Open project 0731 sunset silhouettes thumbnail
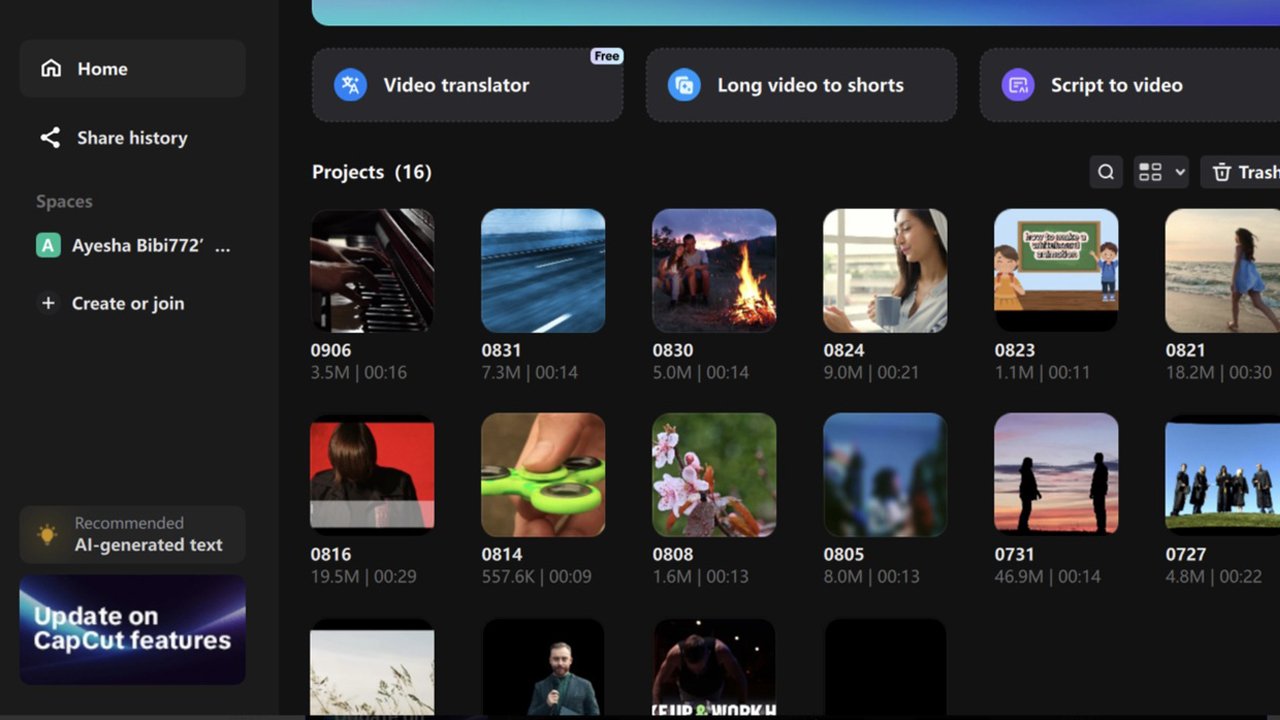 tap(1056, 475)
